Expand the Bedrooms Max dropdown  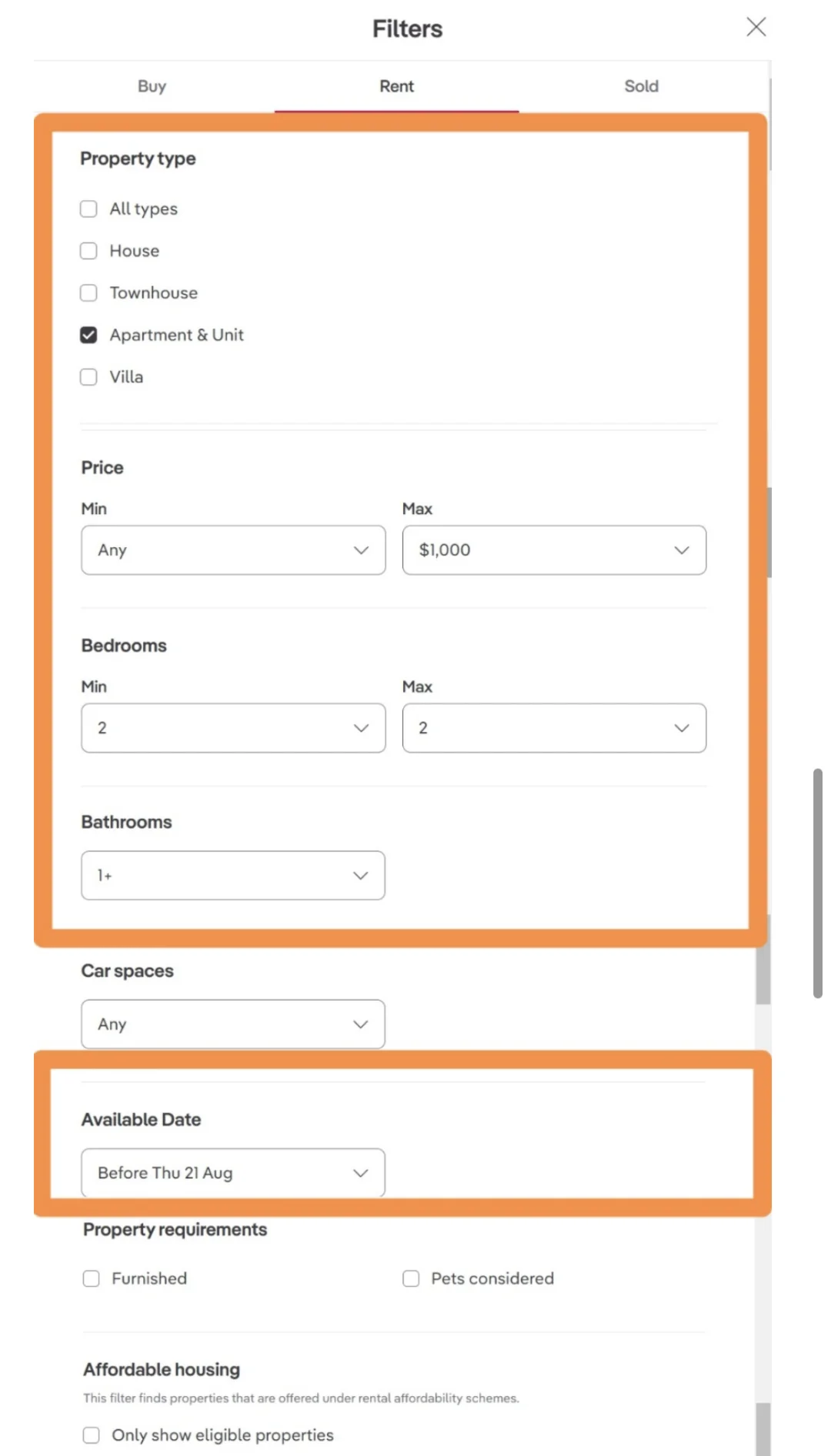point(554,728)
